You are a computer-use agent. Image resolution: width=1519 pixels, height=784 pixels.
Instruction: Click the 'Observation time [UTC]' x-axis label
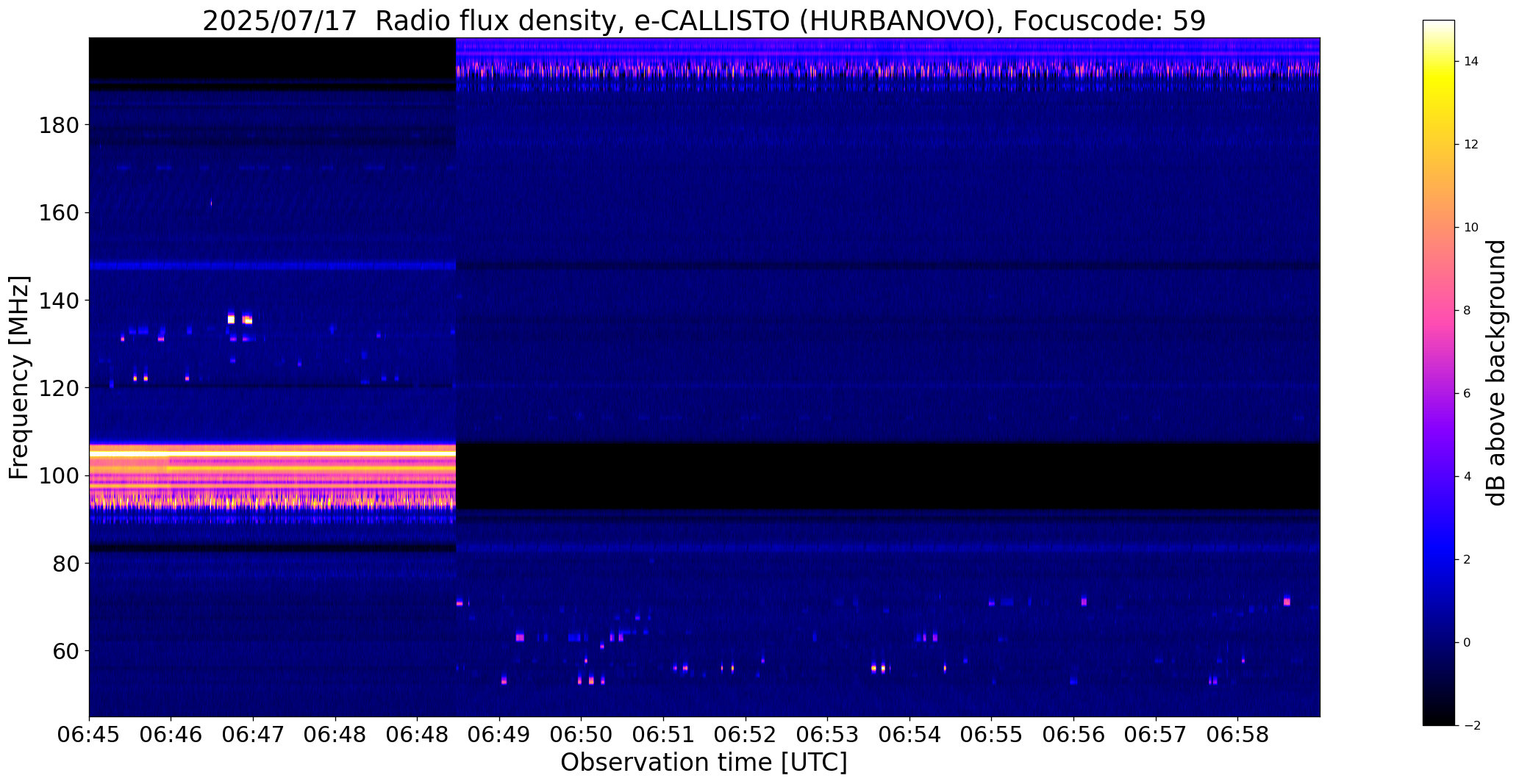[704, 762]
